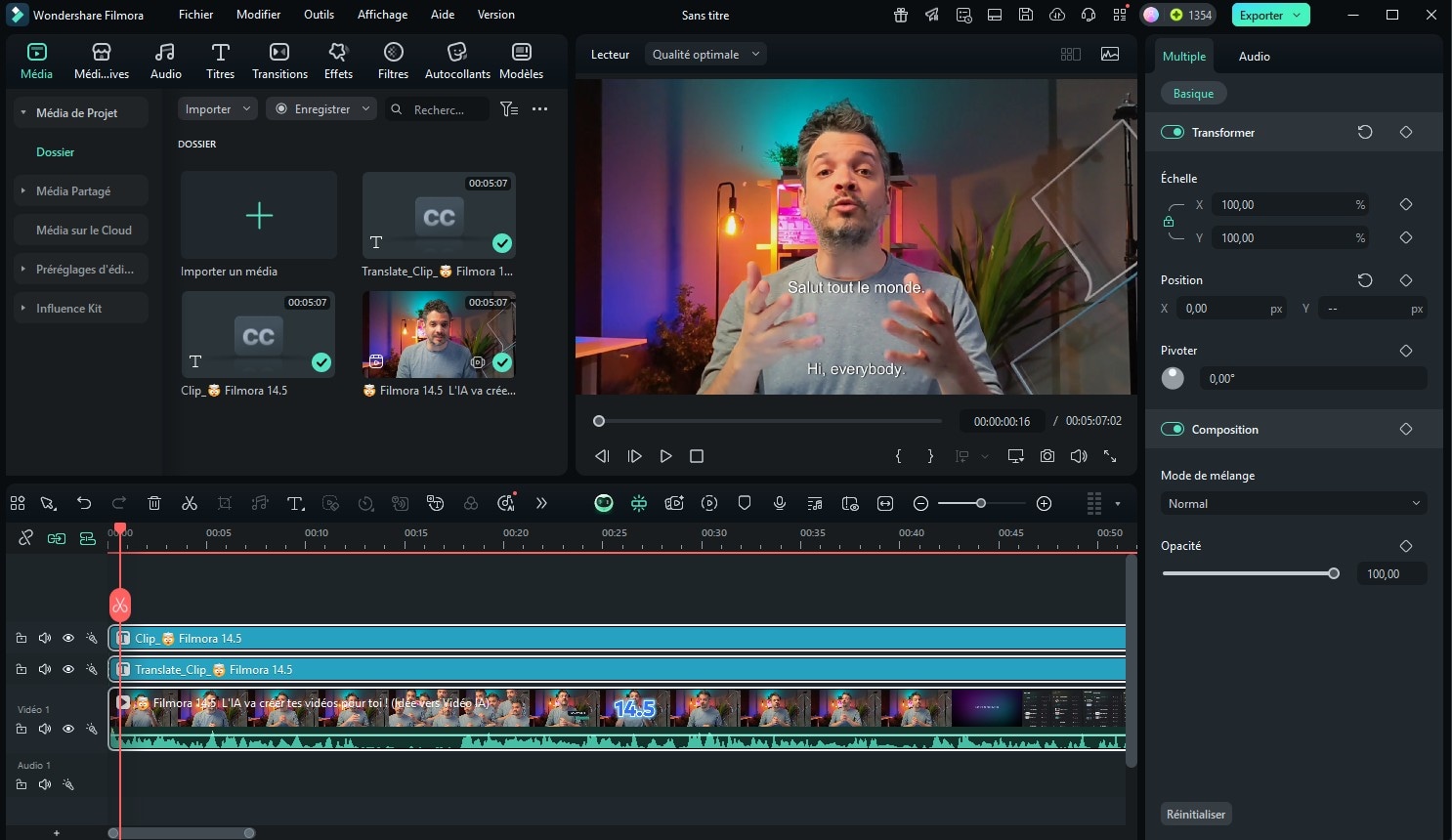This screenshot has width=1452, height=840.
Task: Open the Effets tab
Action: click(338, 61)
